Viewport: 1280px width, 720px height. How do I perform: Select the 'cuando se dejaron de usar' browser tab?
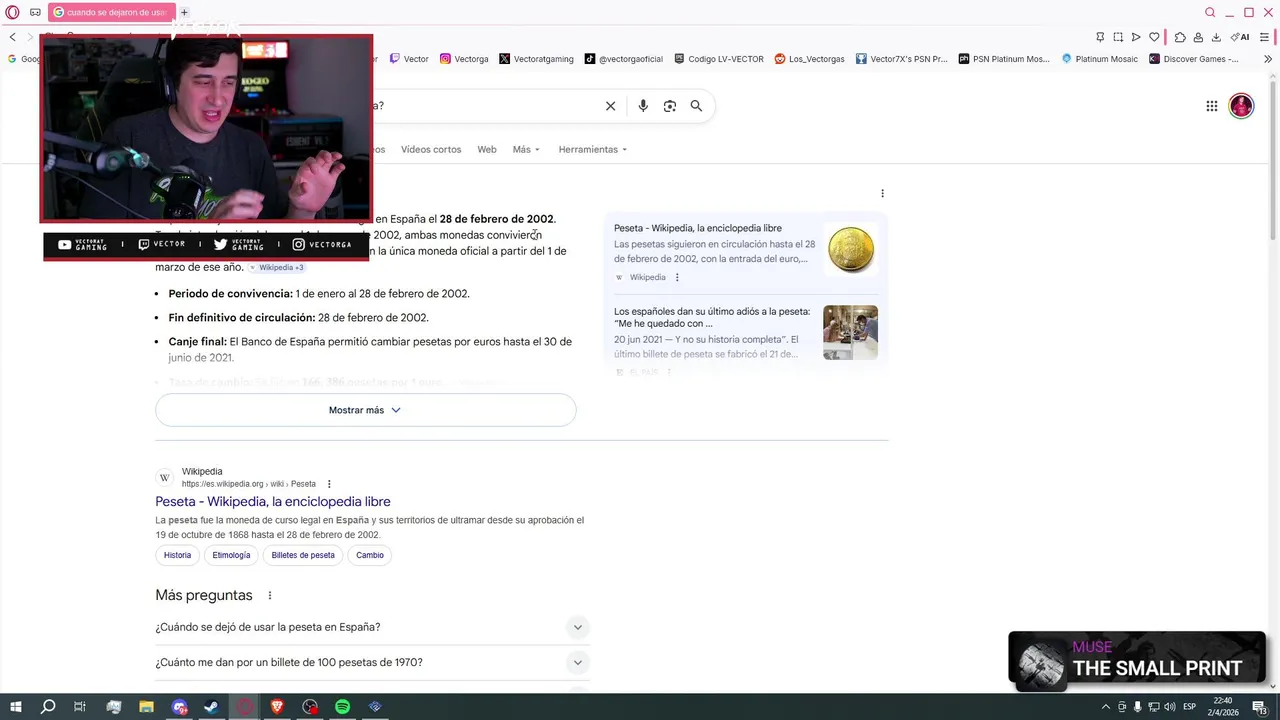coord(111,12)
